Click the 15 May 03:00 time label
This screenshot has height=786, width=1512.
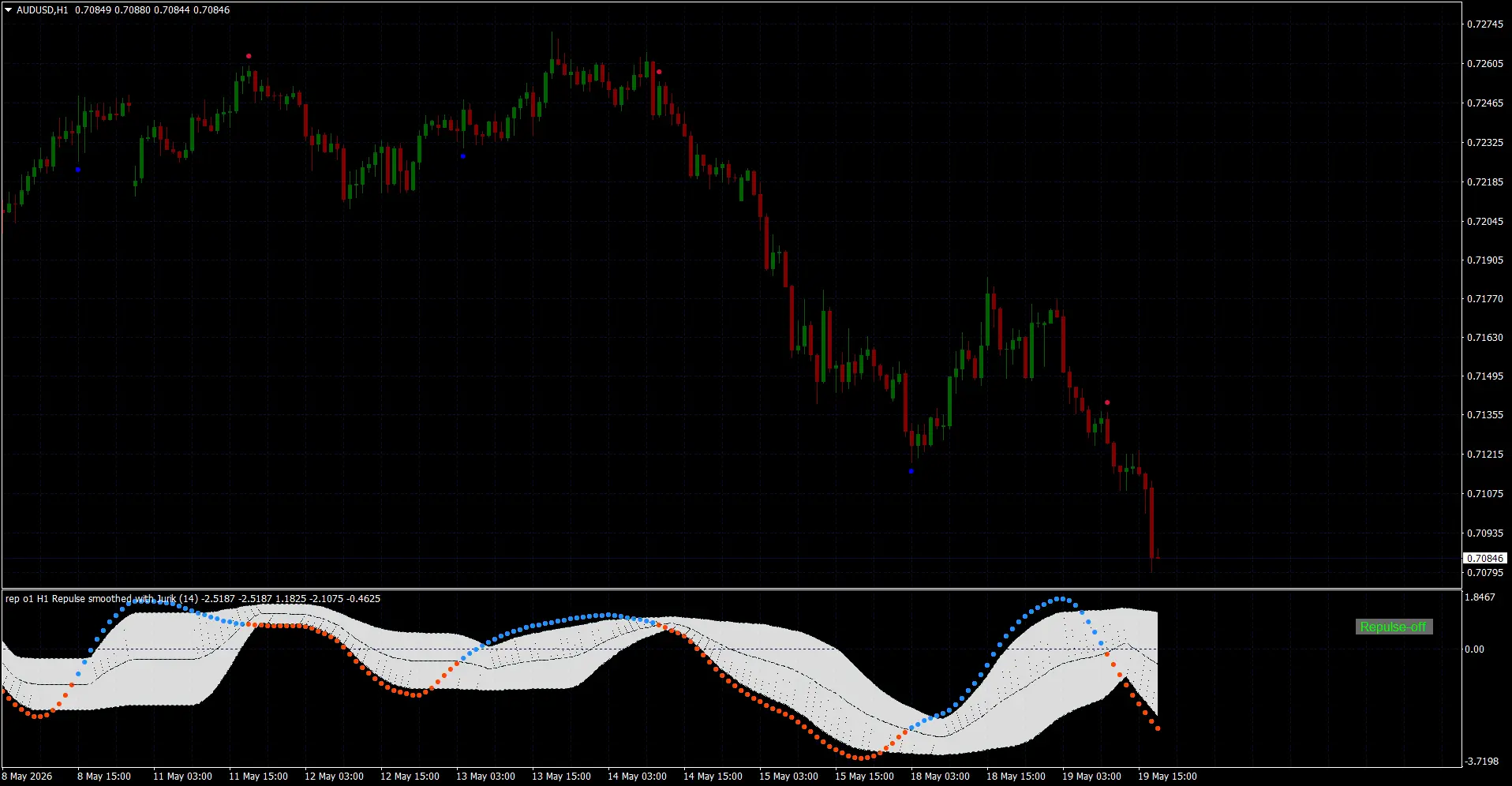tap(788, 777)
